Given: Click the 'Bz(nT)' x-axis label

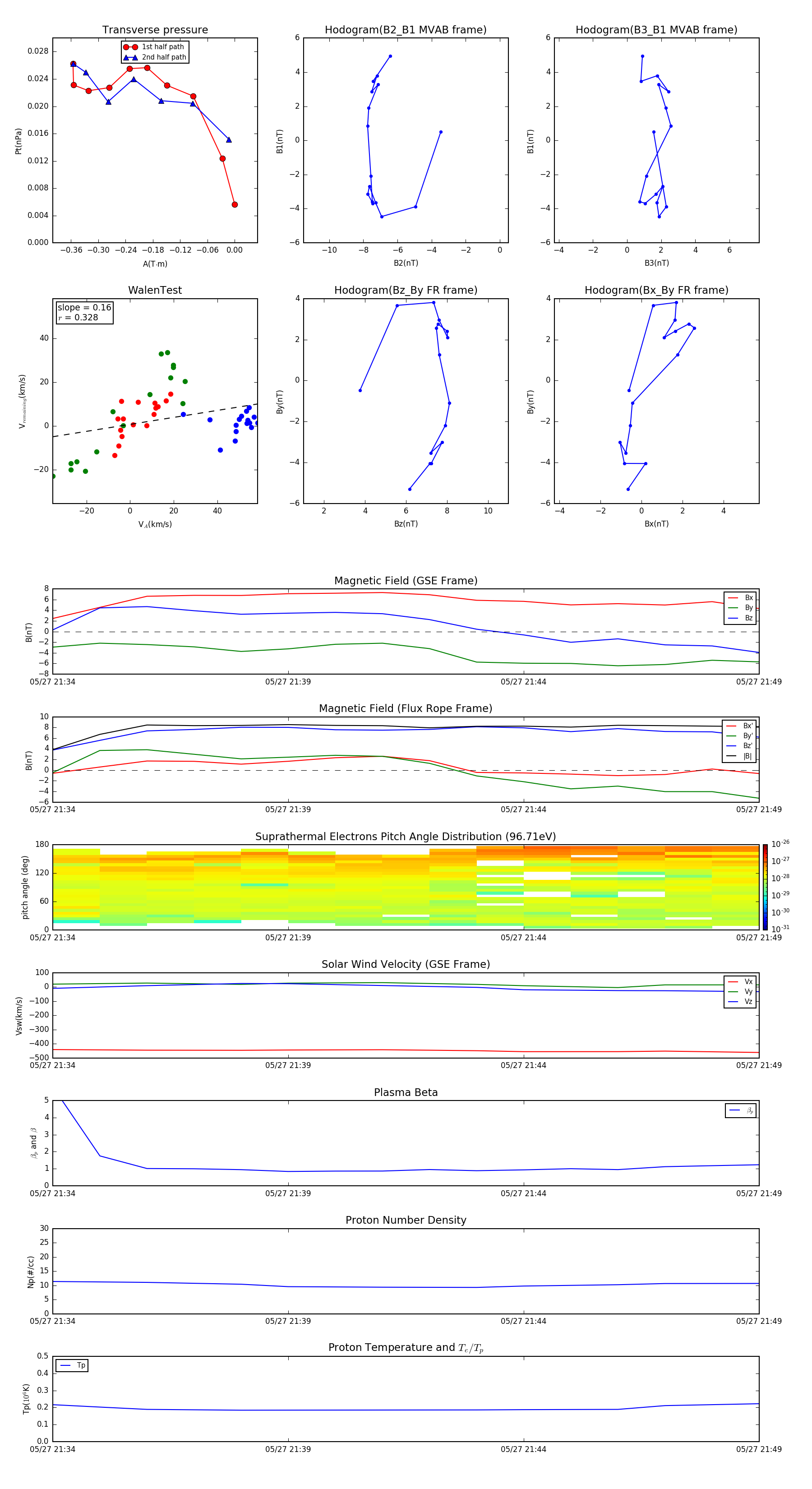Looking at the screenshot, I should [406, 524].
